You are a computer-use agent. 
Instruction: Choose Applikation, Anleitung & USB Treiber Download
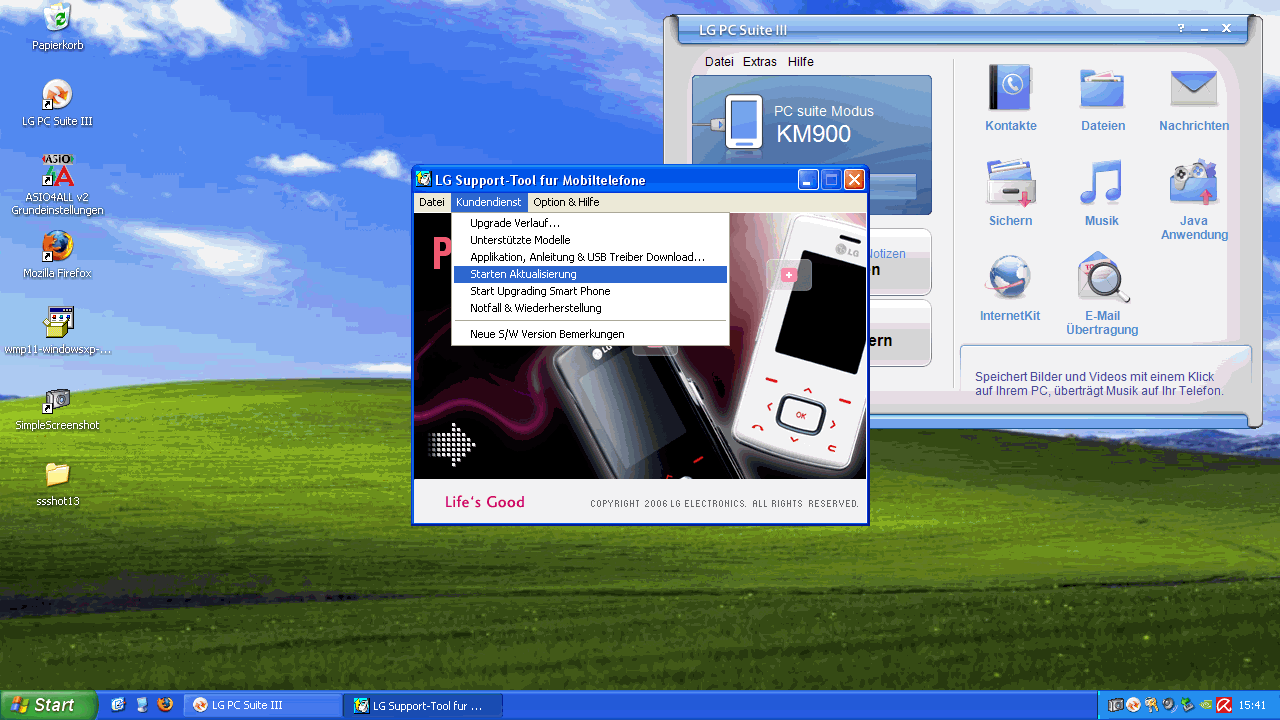coord(590,257)
